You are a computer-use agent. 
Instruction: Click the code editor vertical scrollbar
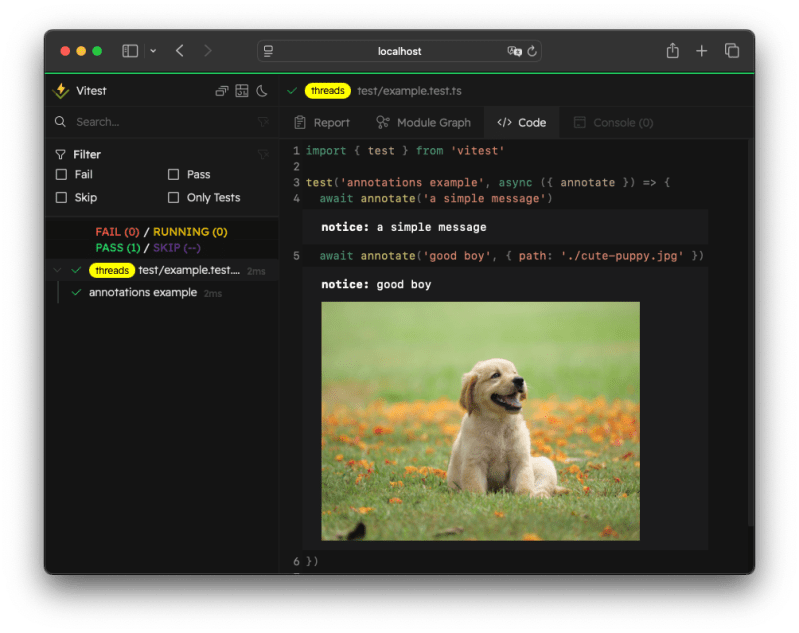[x=751, y=331]
